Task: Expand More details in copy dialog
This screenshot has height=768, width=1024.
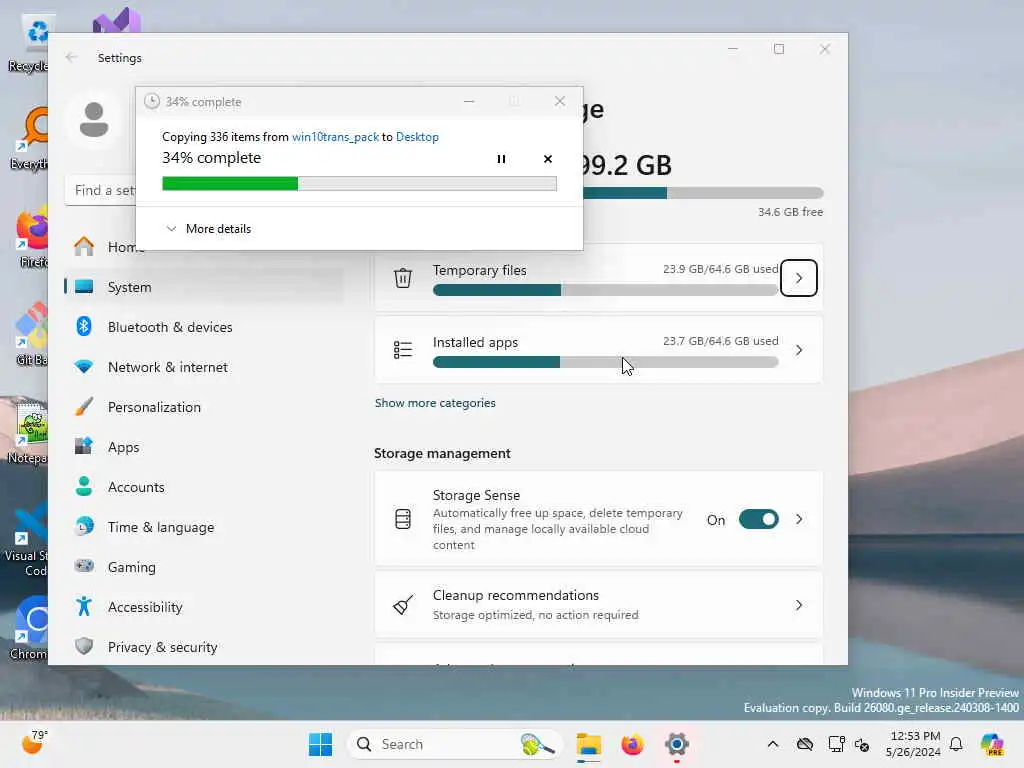Action: [x=208, y=229]
